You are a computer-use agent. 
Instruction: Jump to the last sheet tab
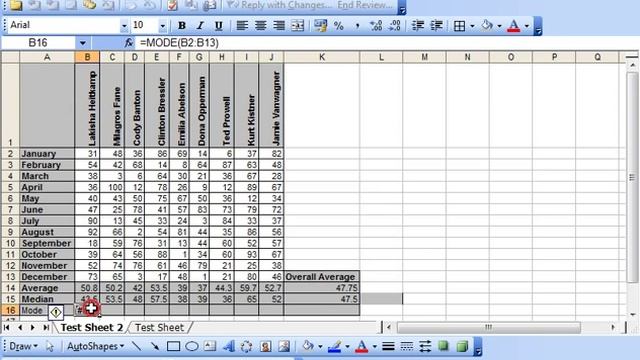click(x=46, y=327)
